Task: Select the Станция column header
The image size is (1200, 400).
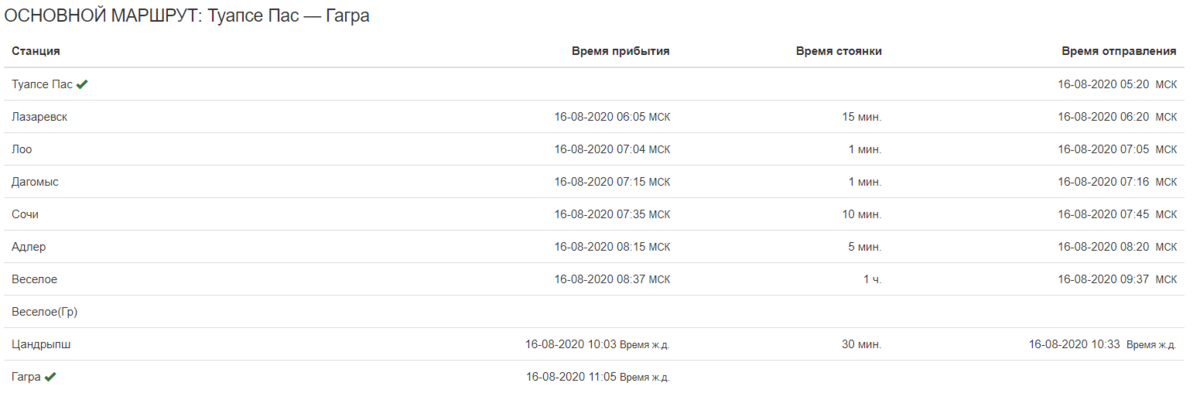Action: point(36,51)
